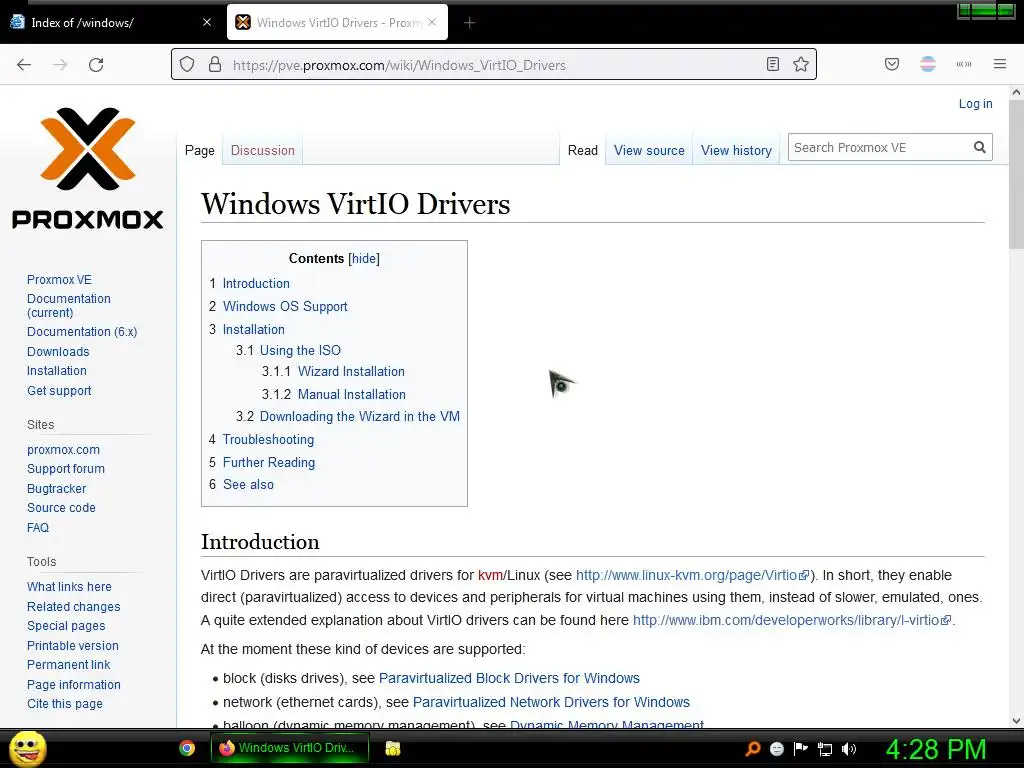Open Proxmox VE sidebar link
This screenshot has height=768, width=1024.
coord(59,280)
